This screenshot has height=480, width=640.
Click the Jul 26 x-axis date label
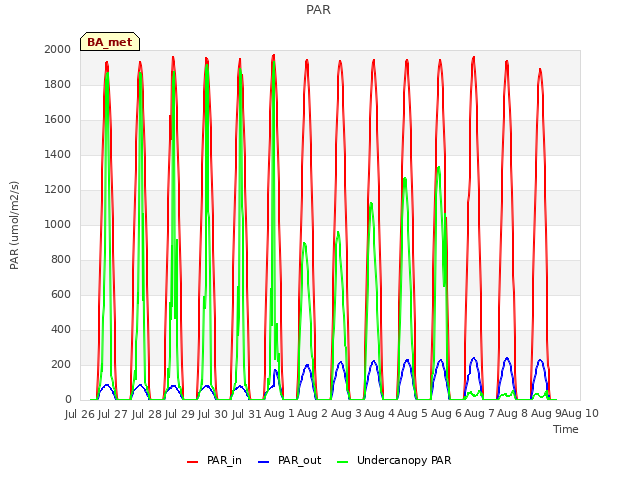[x=80, y=414]
